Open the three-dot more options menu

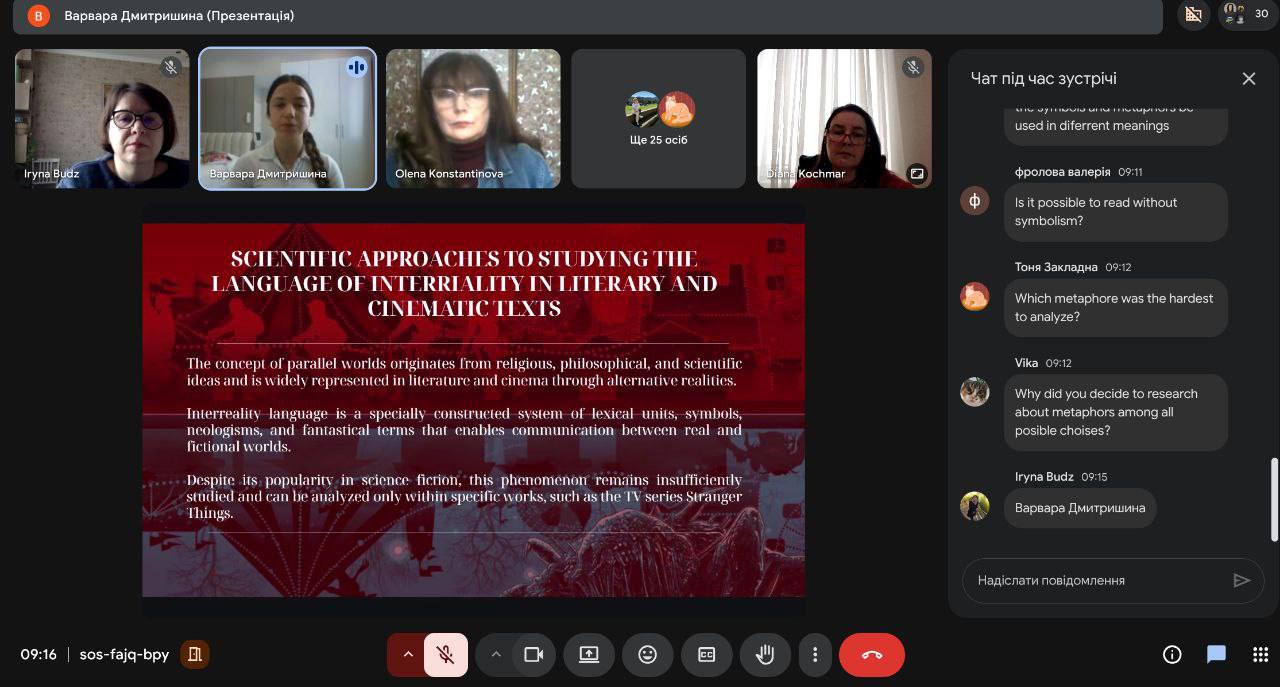point(815,655)
